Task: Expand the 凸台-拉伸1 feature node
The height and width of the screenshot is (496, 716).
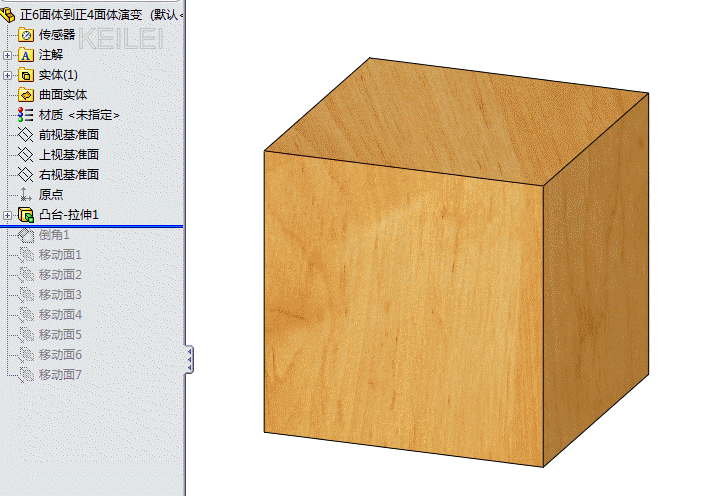Action: (7, 215)
